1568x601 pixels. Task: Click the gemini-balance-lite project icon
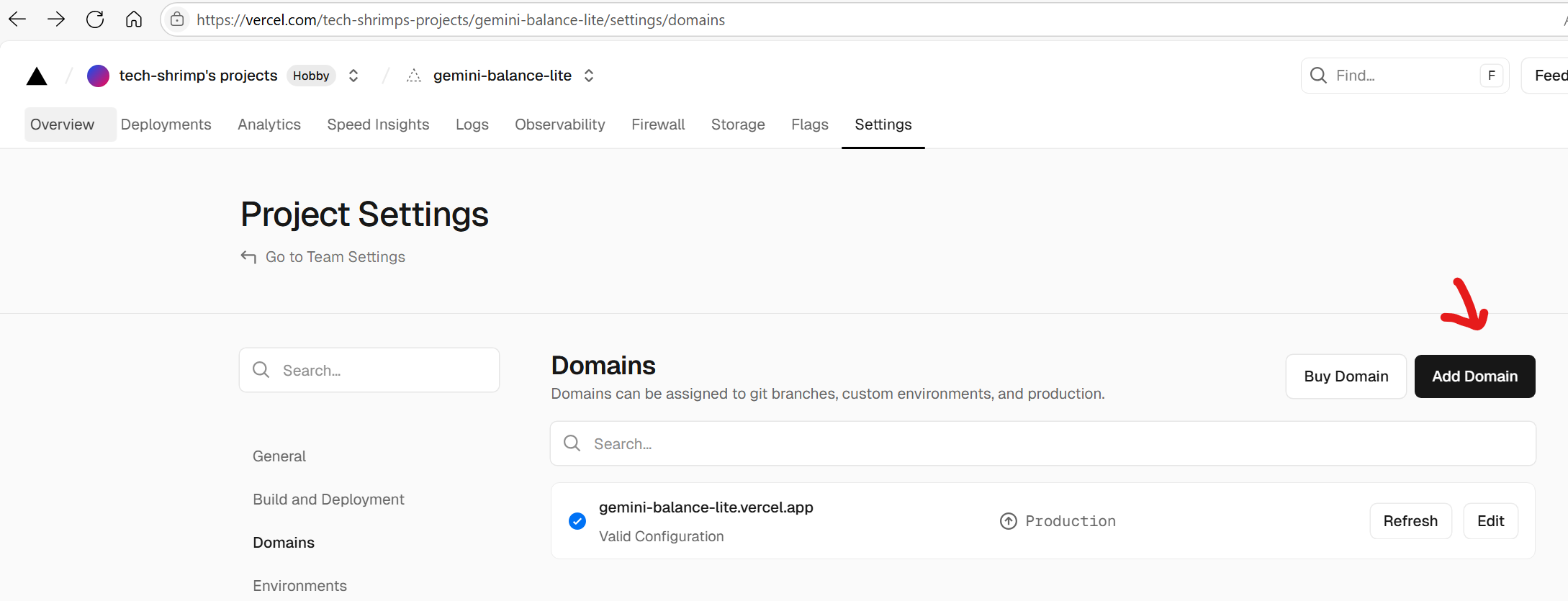click(x=414, y=76)
